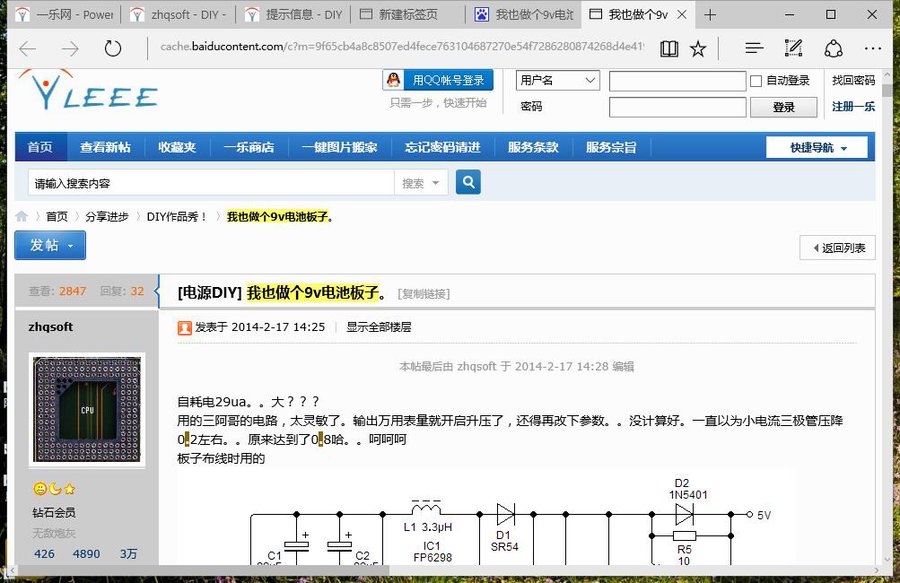Add this page to favorites star
Image resolution: width=900 pixels, height=583 pixels.
point(697,47)
